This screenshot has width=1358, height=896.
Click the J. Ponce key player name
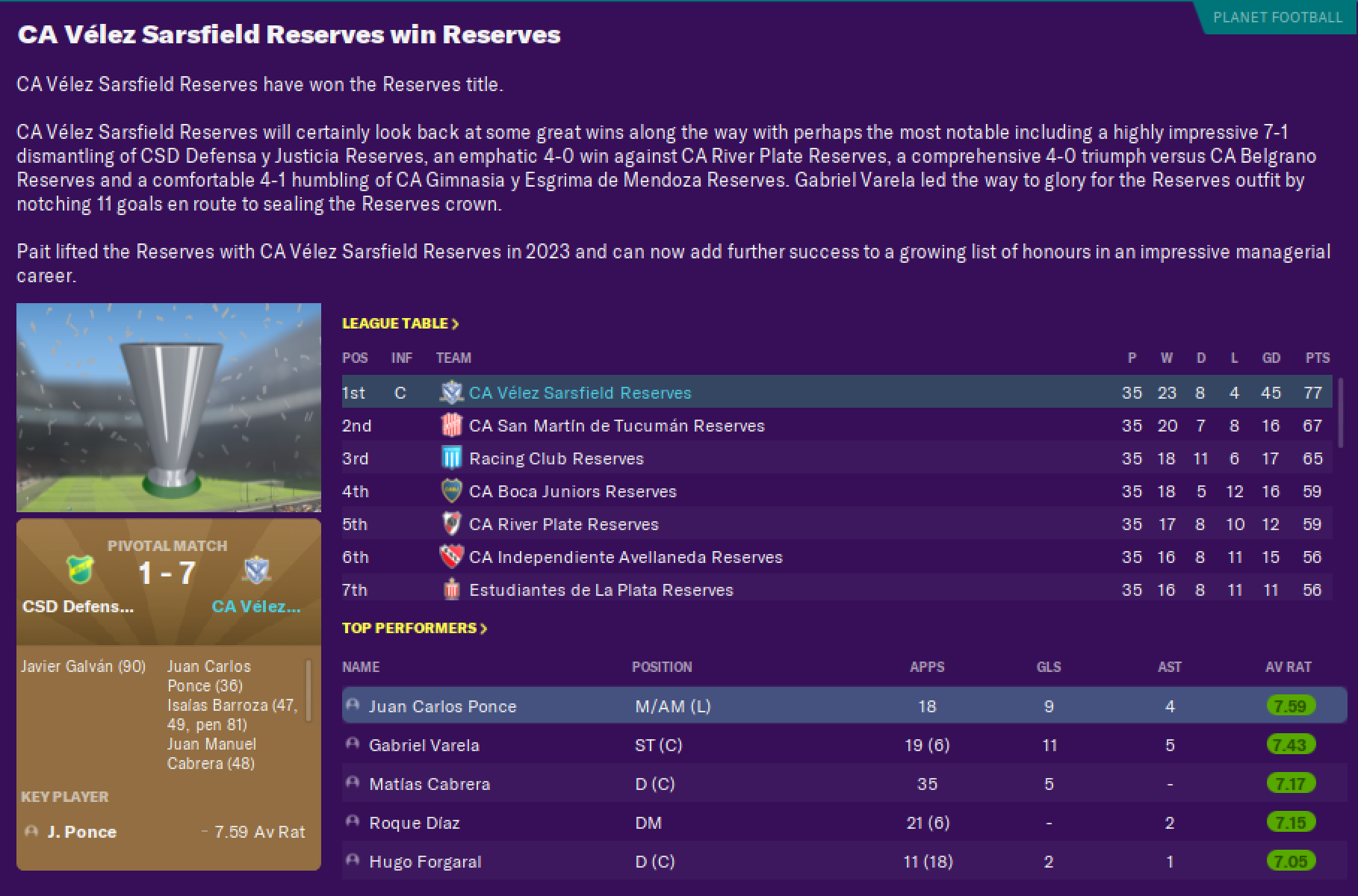pyautogui.click(x=81, y=832)
